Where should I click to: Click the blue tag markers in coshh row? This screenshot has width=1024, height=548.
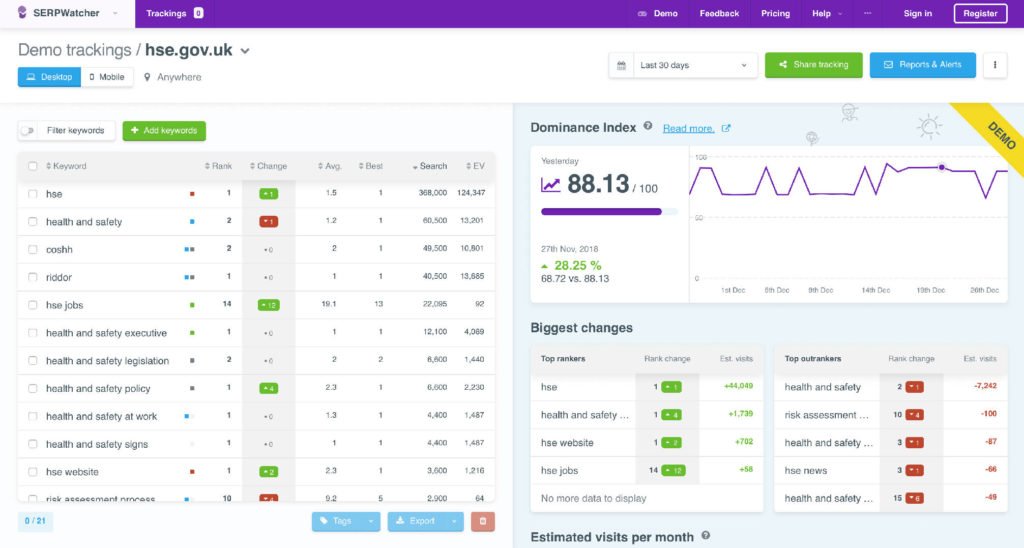[189, 250]
